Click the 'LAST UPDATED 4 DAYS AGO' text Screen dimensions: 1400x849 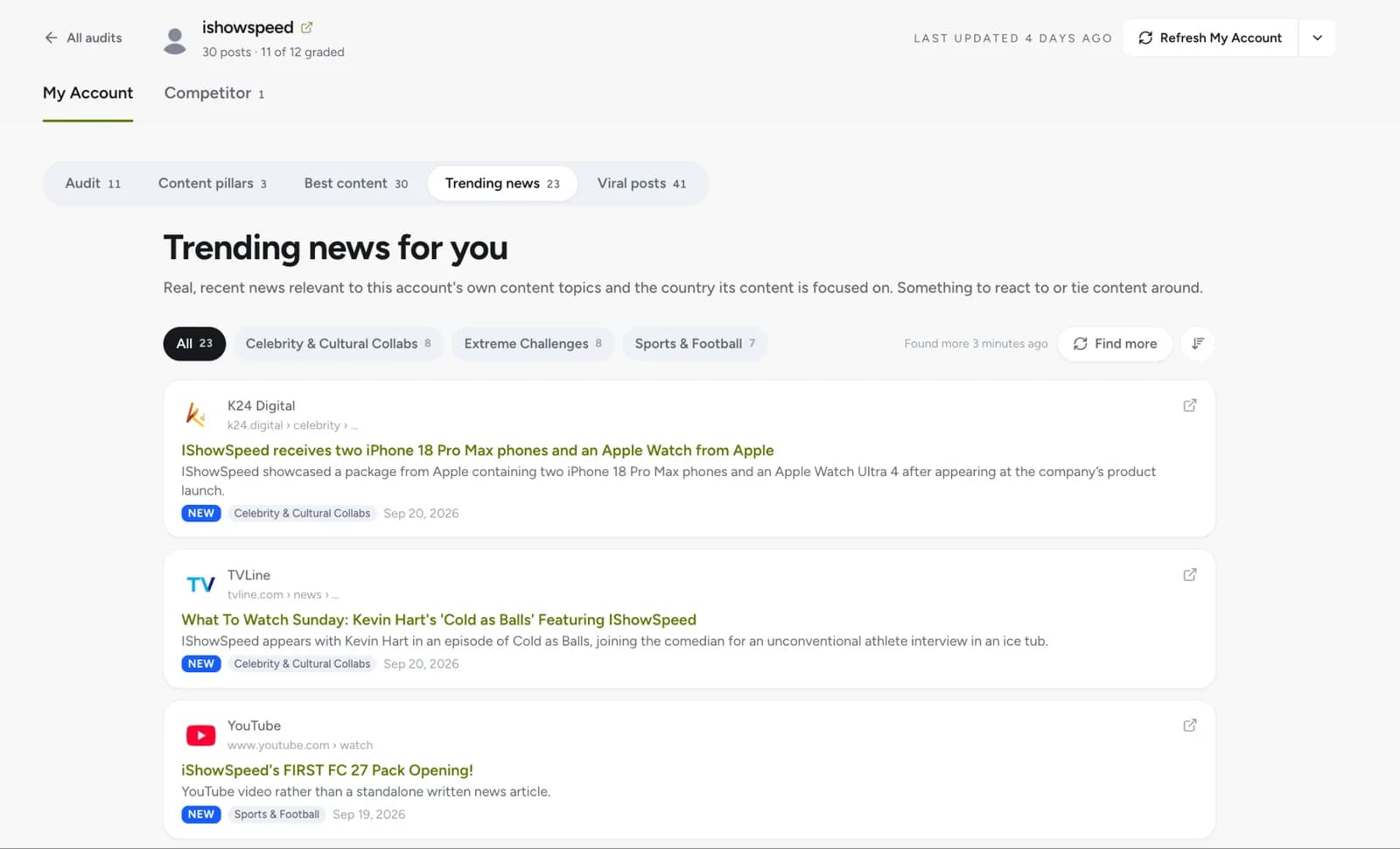coord(1013,38)
